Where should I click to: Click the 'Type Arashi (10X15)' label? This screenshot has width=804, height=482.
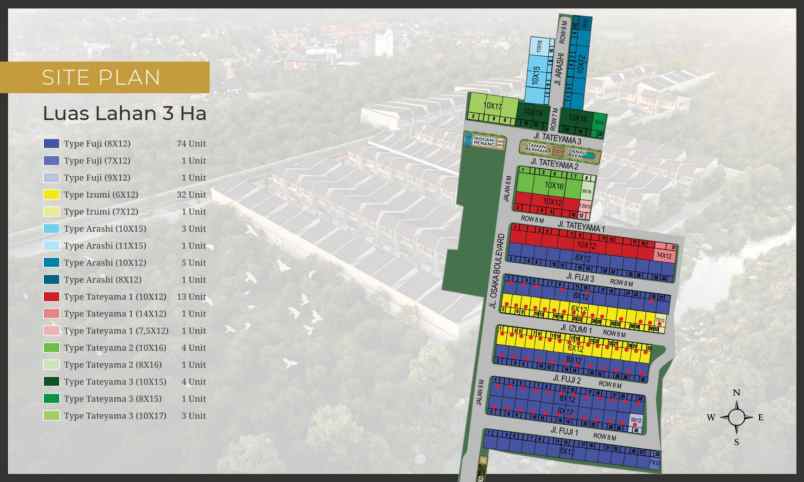[x=105, y=228]
